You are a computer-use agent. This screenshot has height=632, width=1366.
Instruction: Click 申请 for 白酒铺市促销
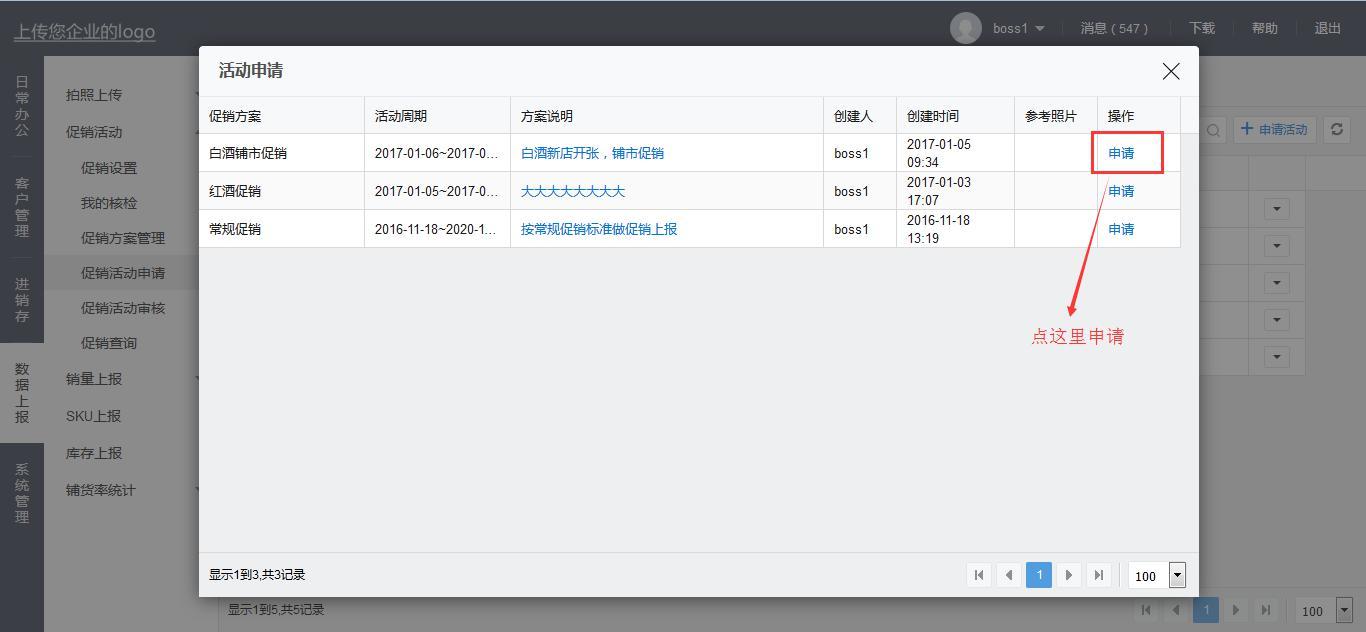1121,153
